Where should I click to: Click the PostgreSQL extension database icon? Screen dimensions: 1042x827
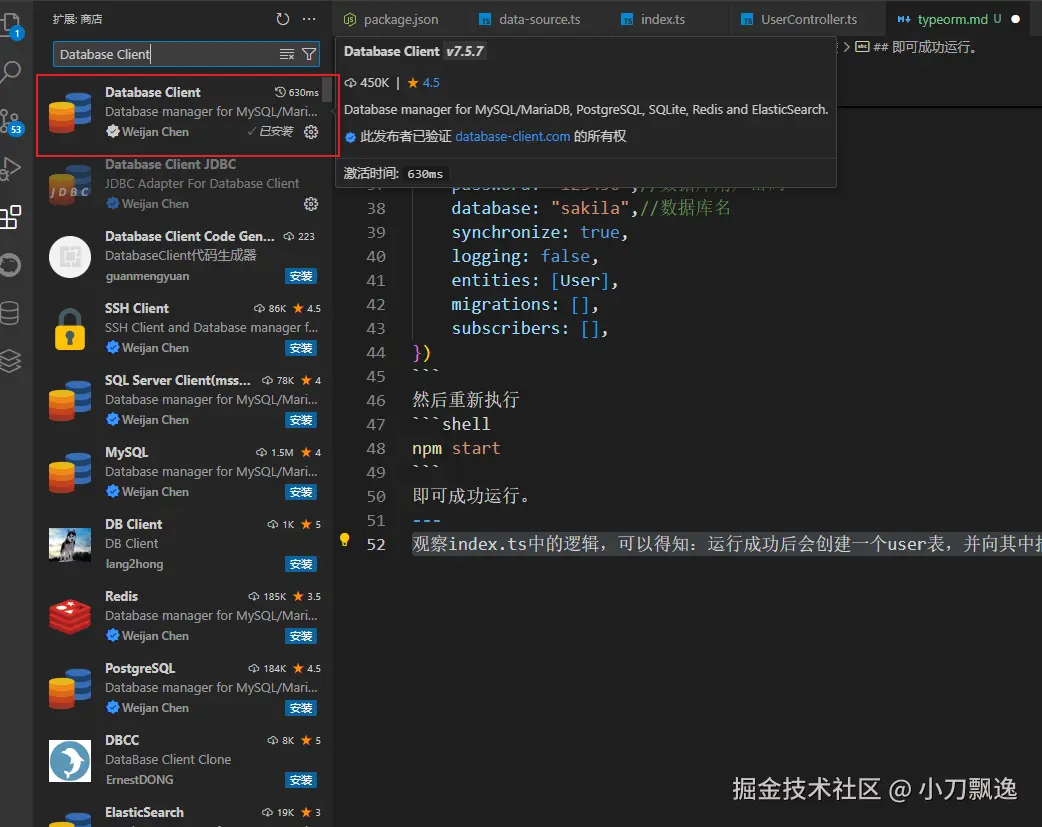tap(70, 689)
